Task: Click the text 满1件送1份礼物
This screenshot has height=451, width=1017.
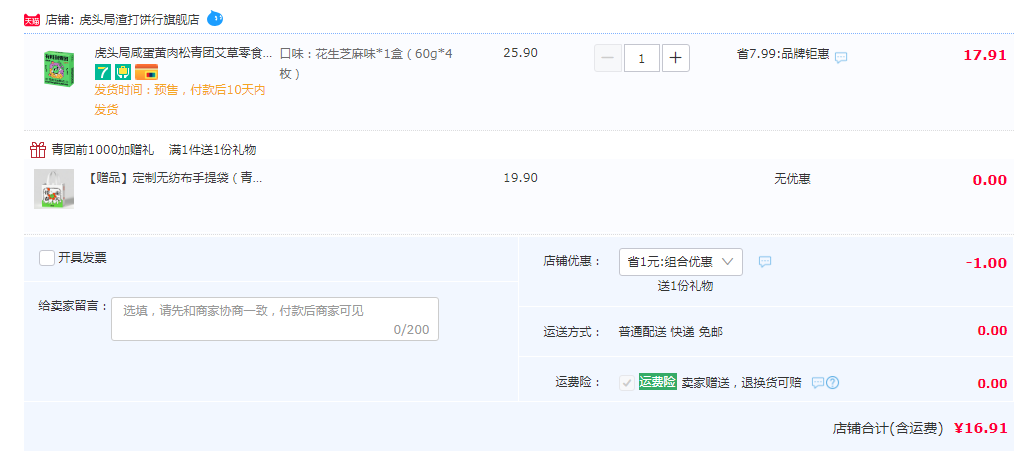Action: pyautogui.click(x=212, y=150)
